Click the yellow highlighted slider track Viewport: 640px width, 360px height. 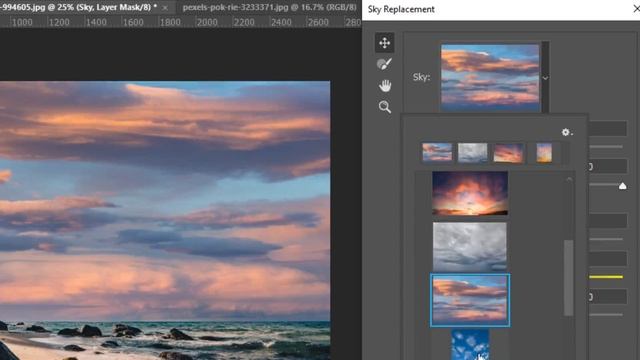click(x=606, y=277)
